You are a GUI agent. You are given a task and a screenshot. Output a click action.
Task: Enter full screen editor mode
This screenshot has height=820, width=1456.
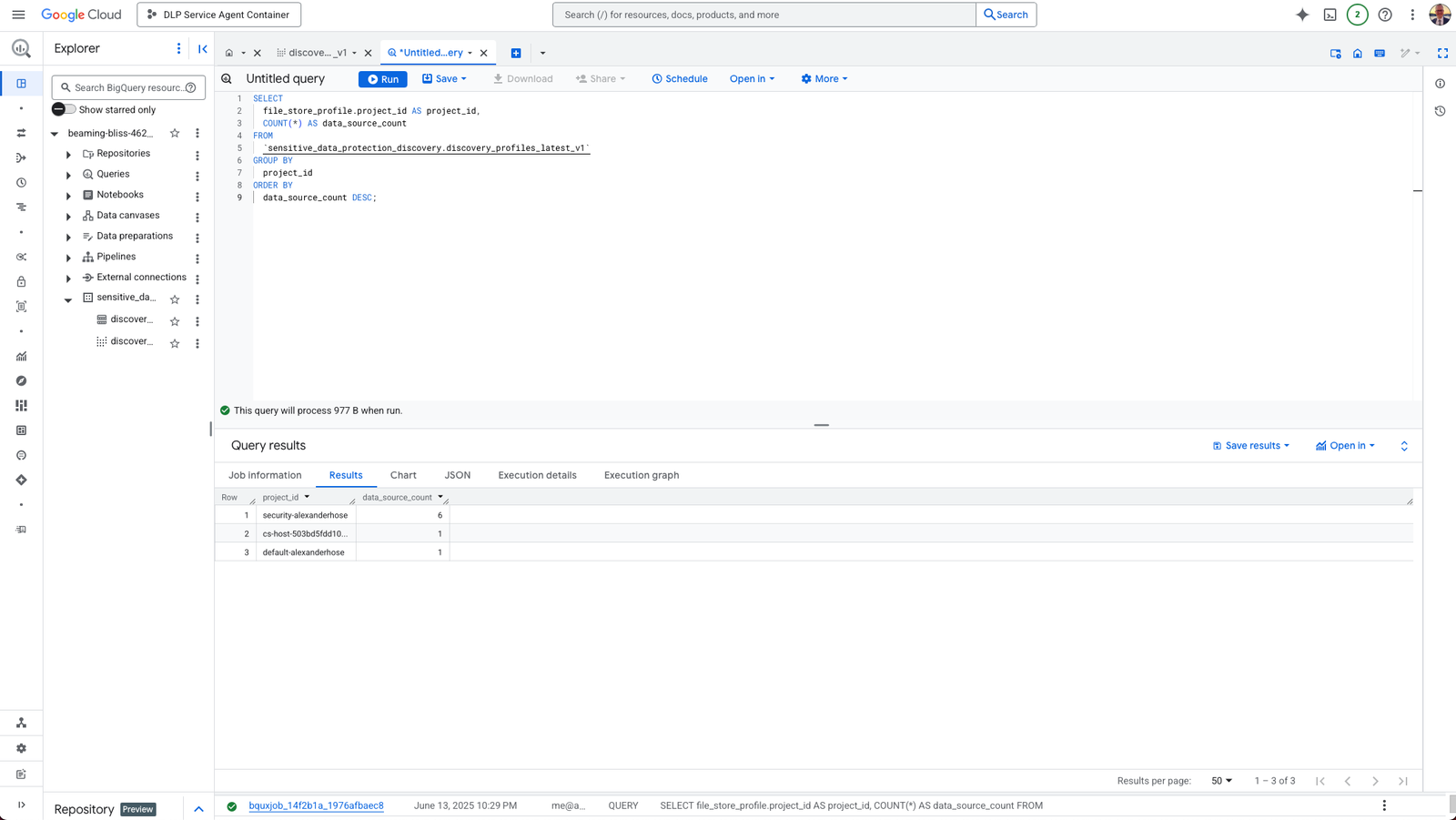coord(1443,53)
